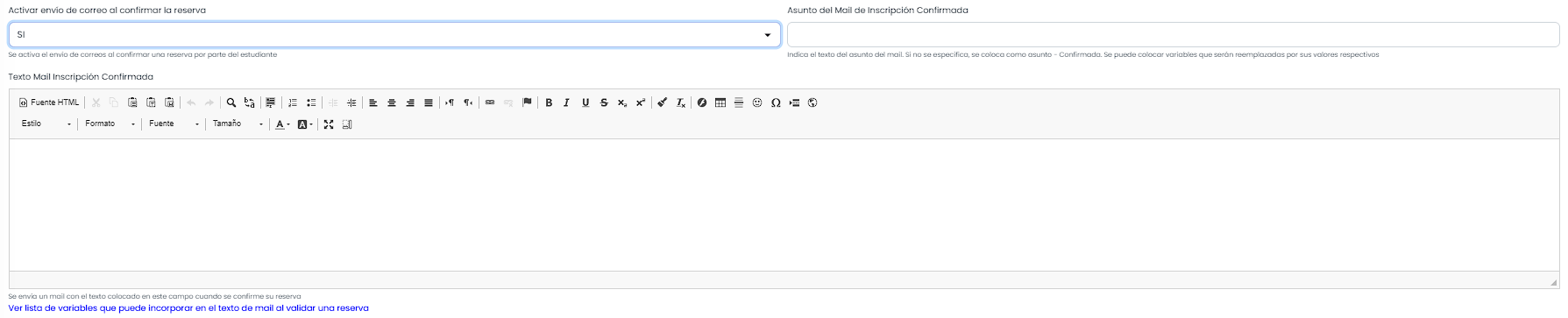
Task: Click the remove format icon
Action: pyautogui.click(x=681, y=102)
